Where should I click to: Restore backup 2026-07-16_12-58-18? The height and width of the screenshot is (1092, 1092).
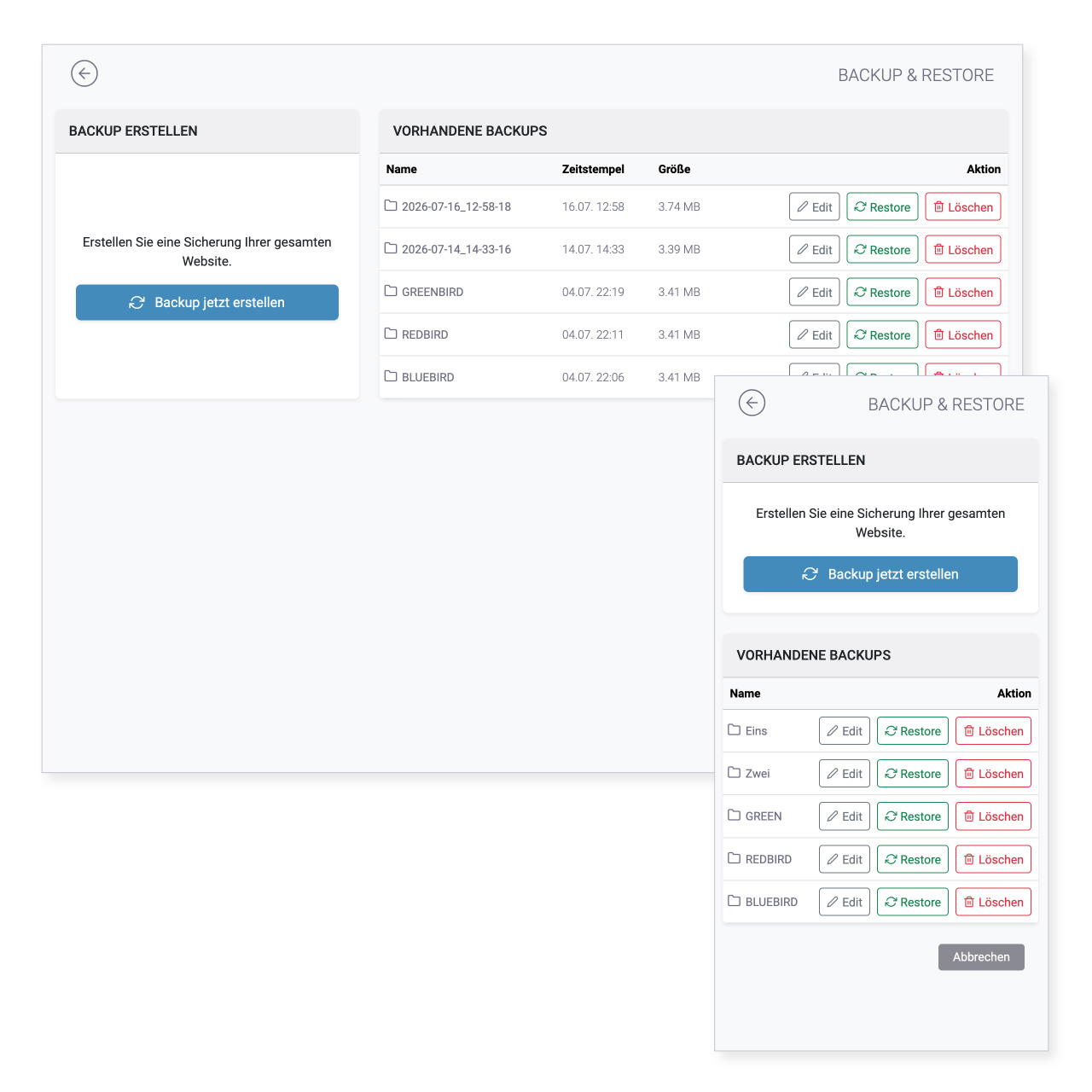883,207
